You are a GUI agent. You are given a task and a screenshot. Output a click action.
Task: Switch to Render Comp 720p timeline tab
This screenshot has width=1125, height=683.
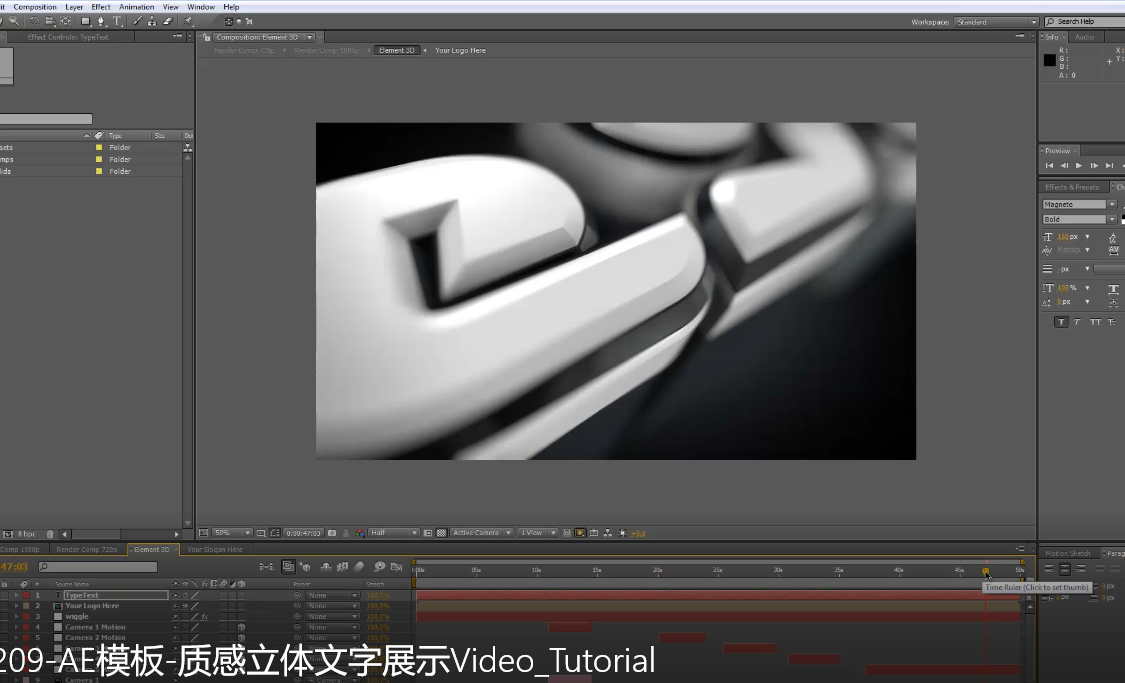(86, 550)
